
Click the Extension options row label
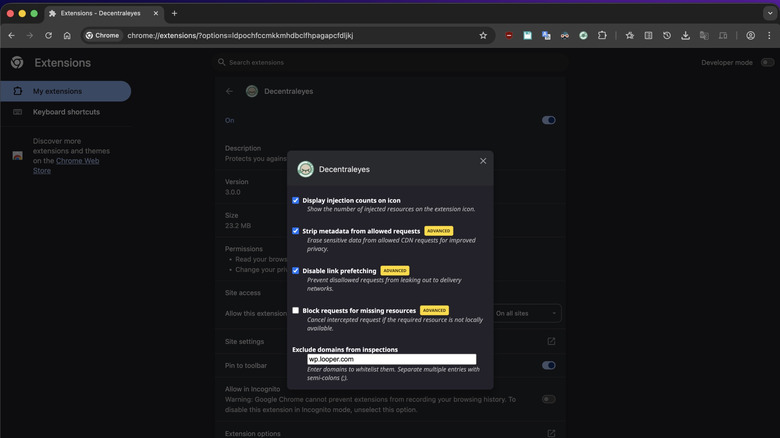253,434
